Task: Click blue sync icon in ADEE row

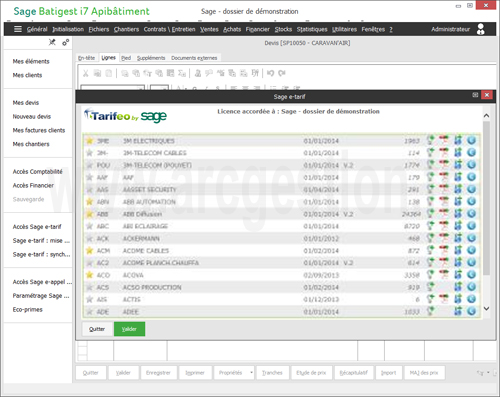Action: [458, 311]
